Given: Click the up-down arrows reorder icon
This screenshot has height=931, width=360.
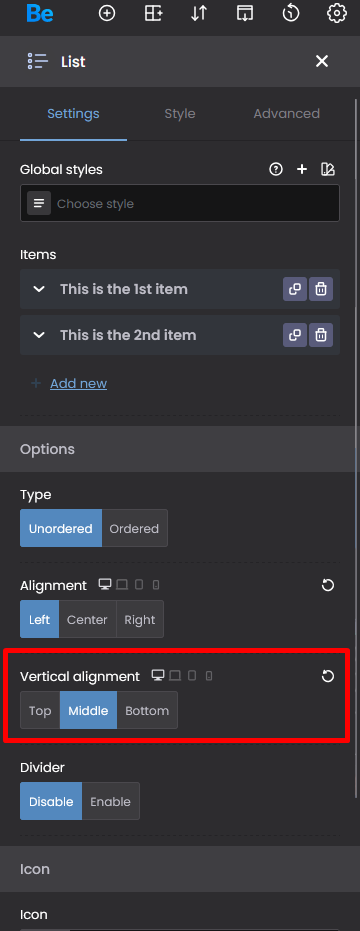Looking at the screenshot, I should [199, 13].
